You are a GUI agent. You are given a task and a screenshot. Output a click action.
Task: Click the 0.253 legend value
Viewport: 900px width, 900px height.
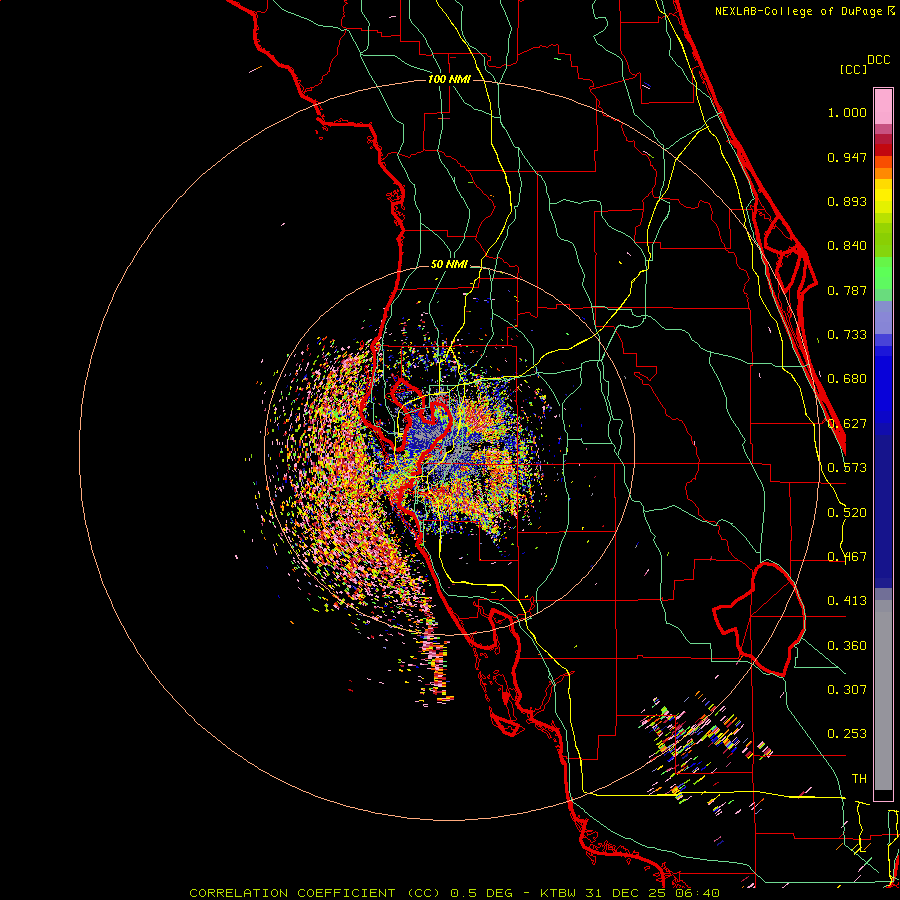point(847,734)
